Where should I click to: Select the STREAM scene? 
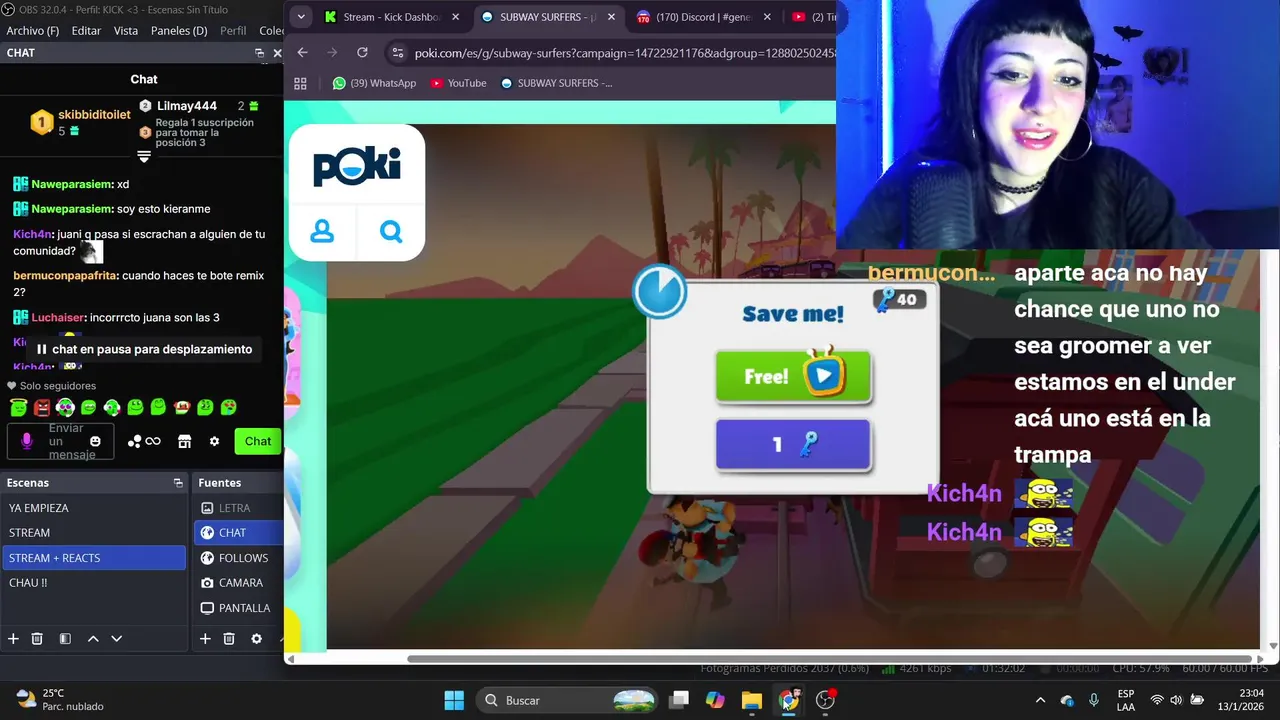click(94, 533)
